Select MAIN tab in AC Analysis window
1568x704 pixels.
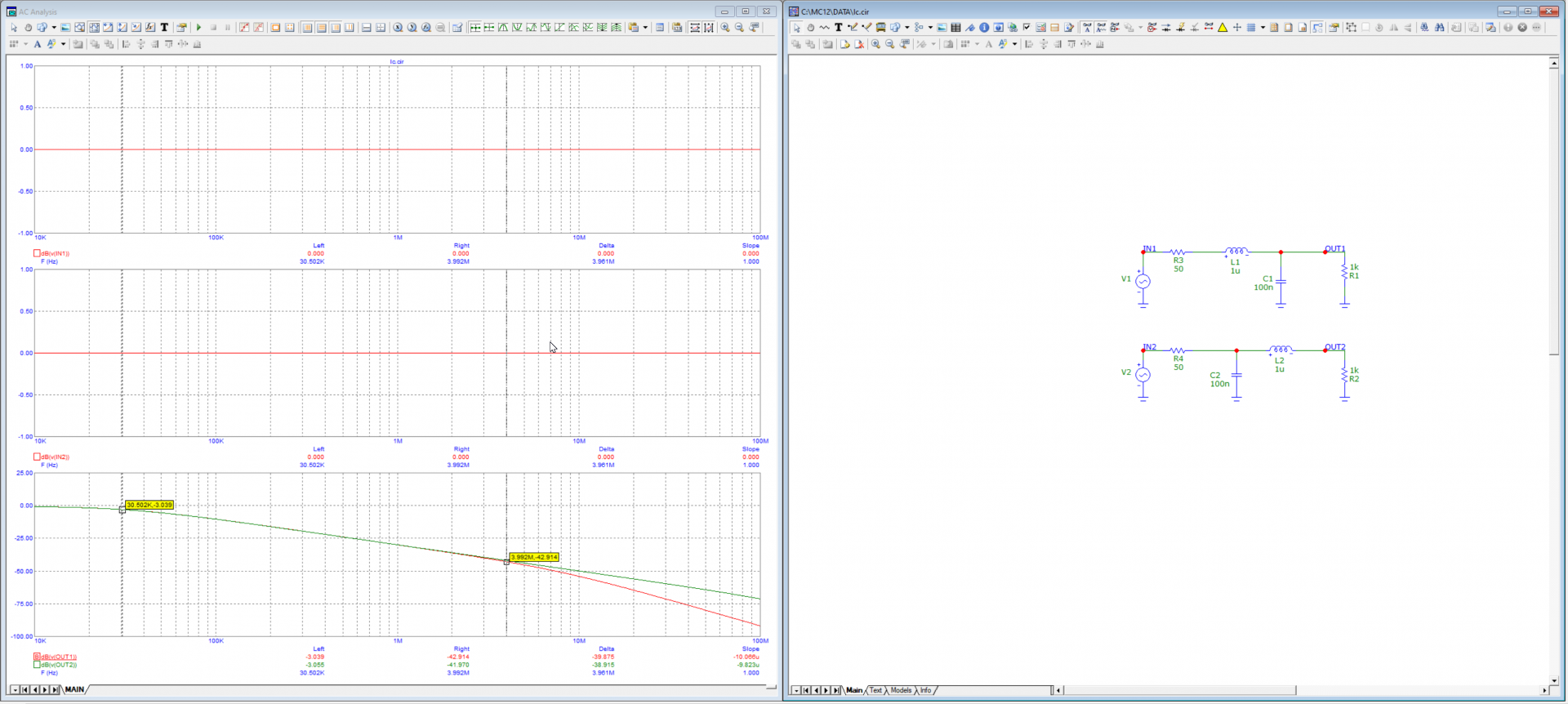click(x=74, y=690)
